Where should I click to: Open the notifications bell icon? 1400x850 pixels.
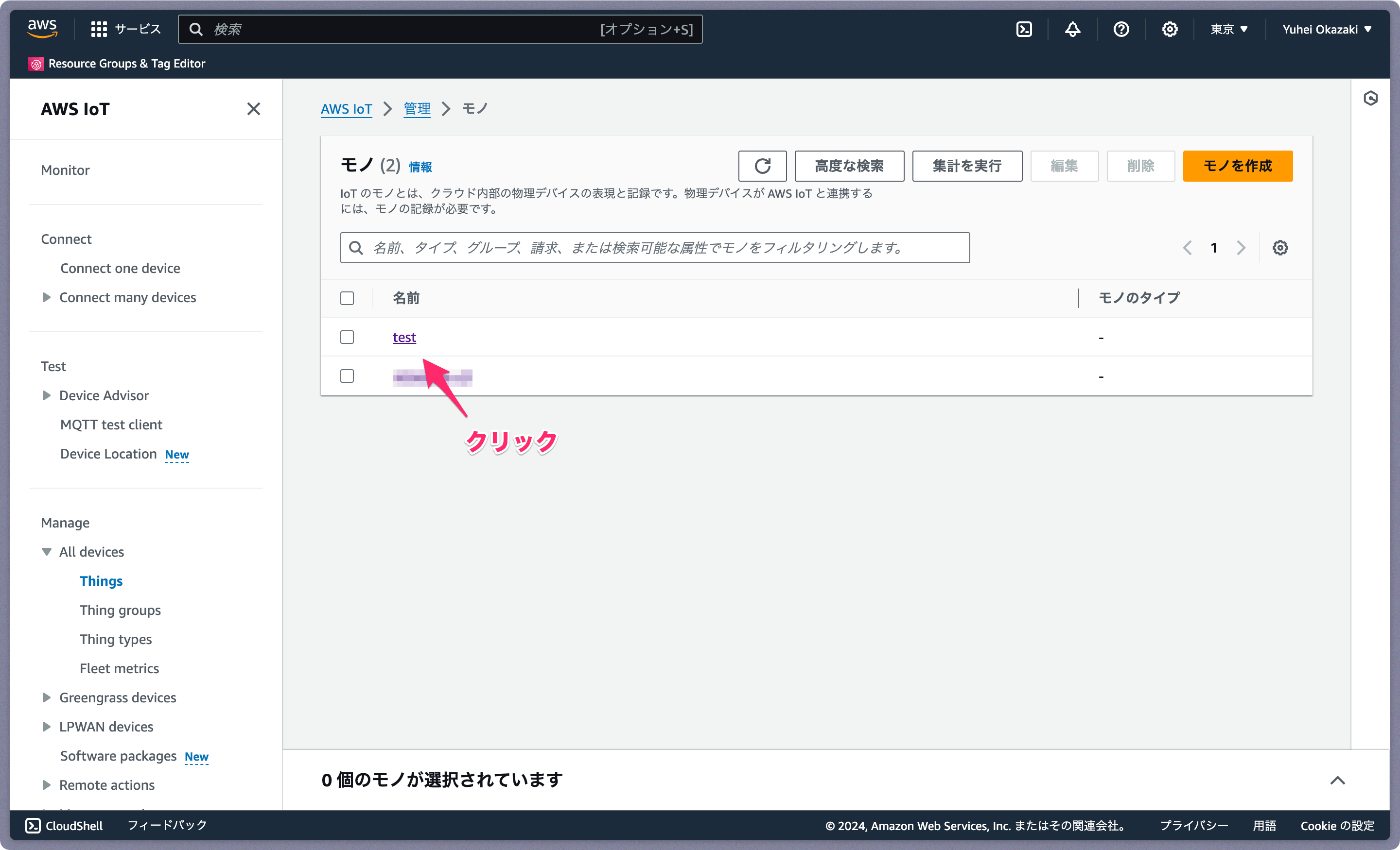pos(1073,29)
